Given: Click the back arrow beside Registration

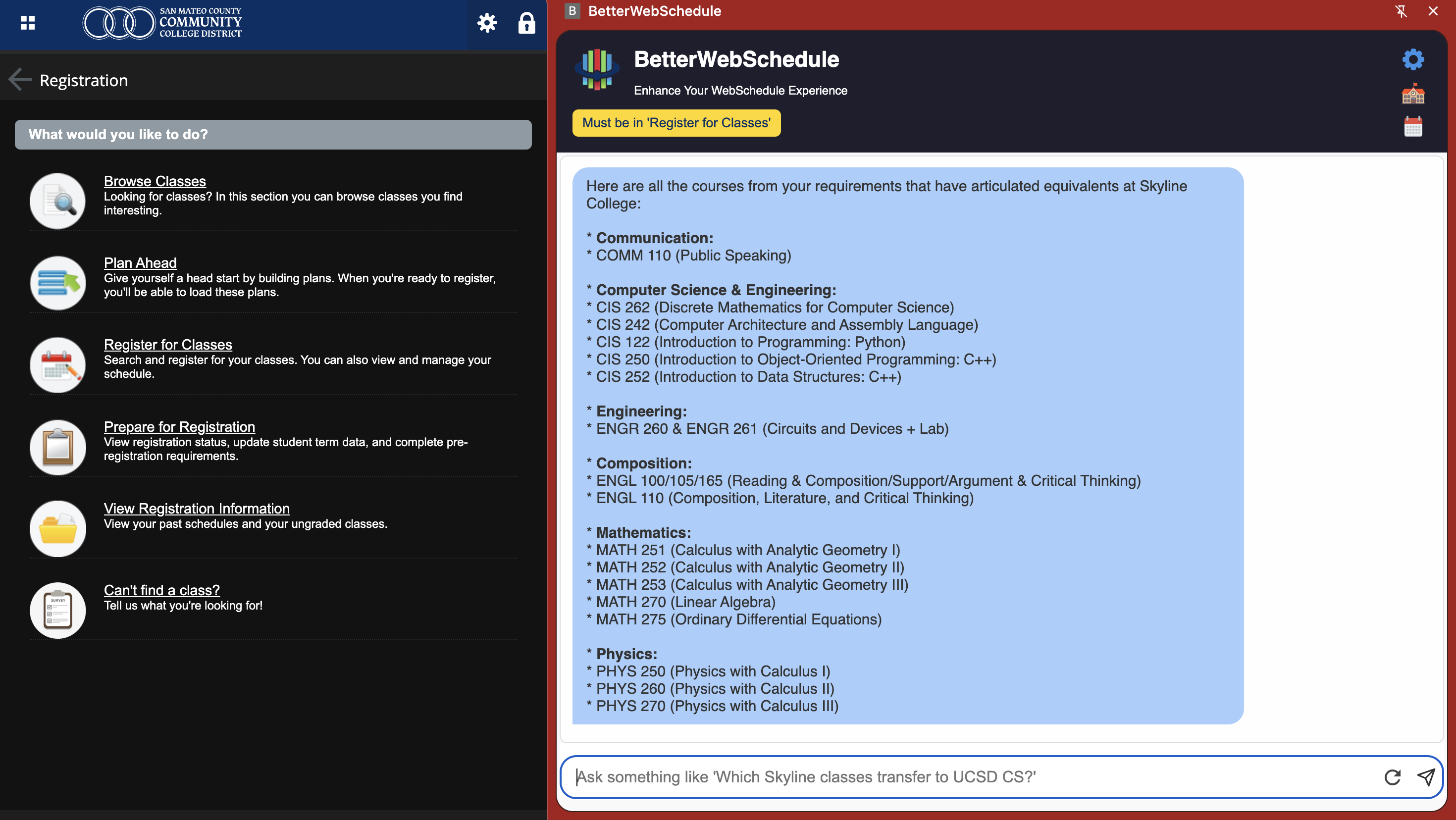Looking at the screenshot, I should coord(20,80).
